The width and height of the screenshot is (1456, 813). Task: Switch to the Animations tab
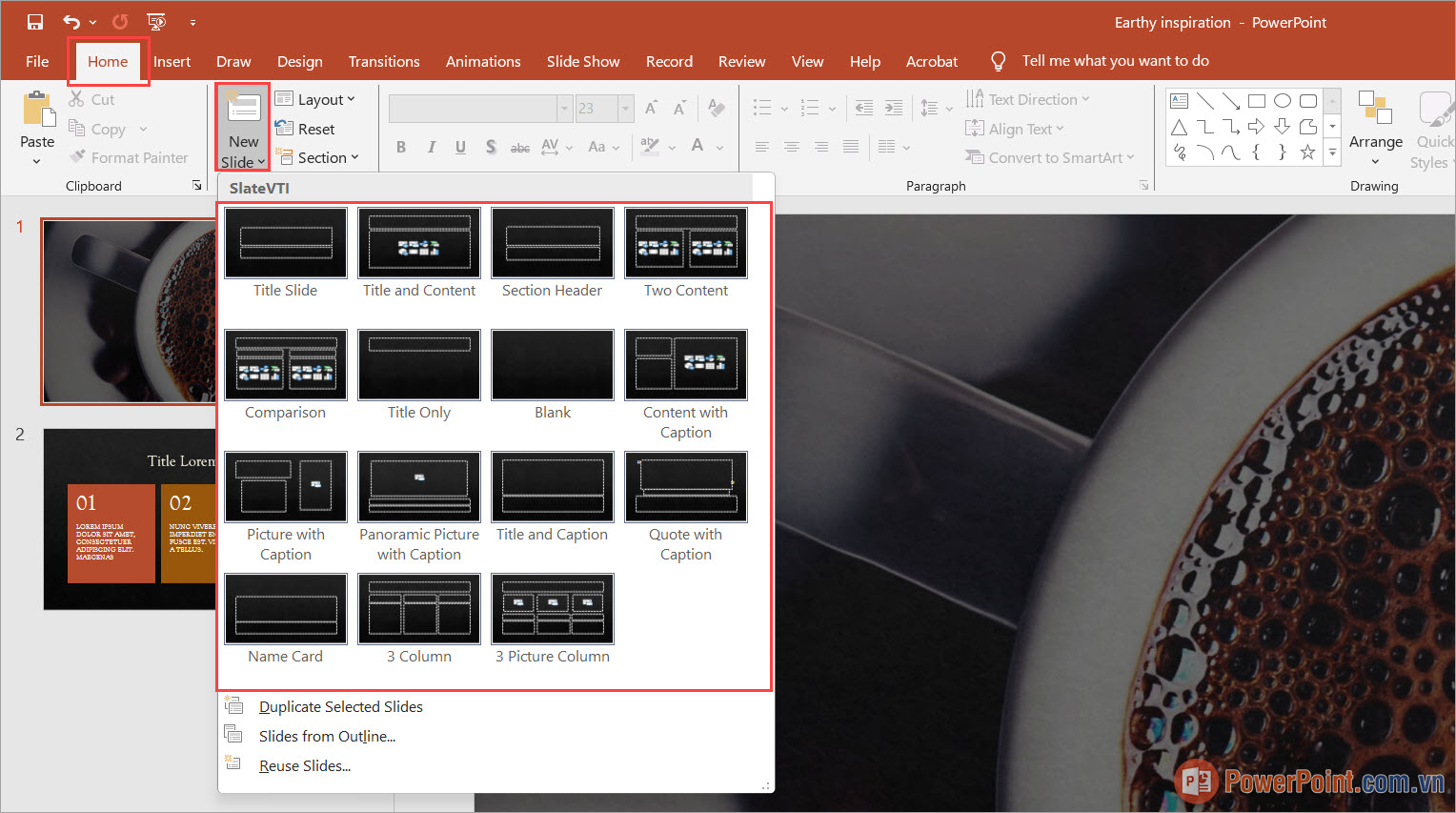pos(483,61)
